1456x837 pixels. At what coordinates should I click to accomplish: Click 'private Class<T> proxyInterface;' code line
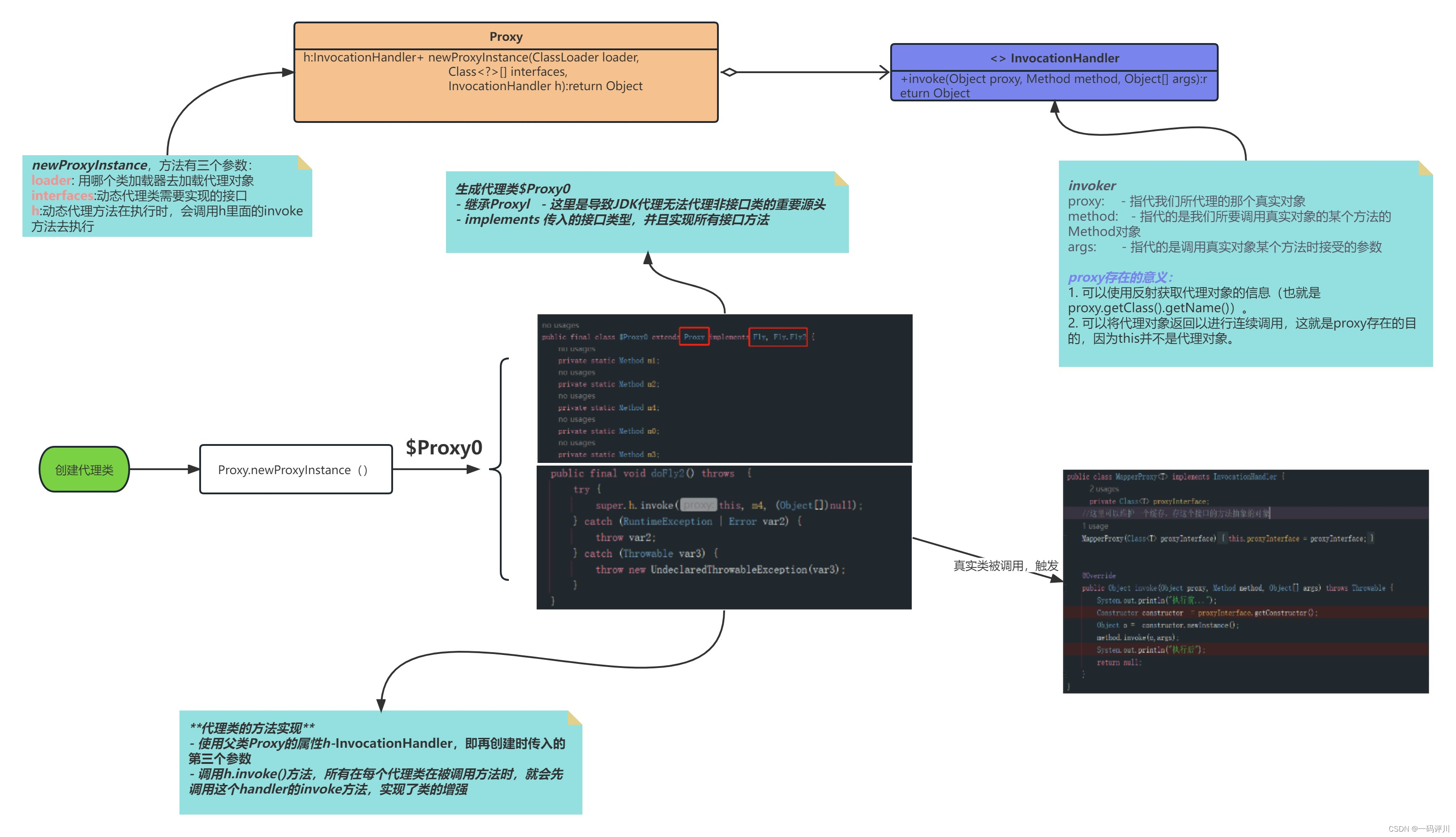1149,501
